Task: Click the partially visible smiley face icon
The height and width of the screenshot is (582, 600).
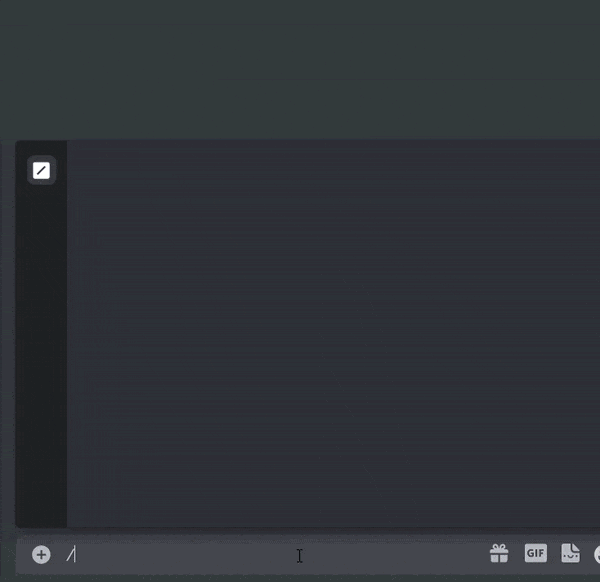Action: pos(597,554)
